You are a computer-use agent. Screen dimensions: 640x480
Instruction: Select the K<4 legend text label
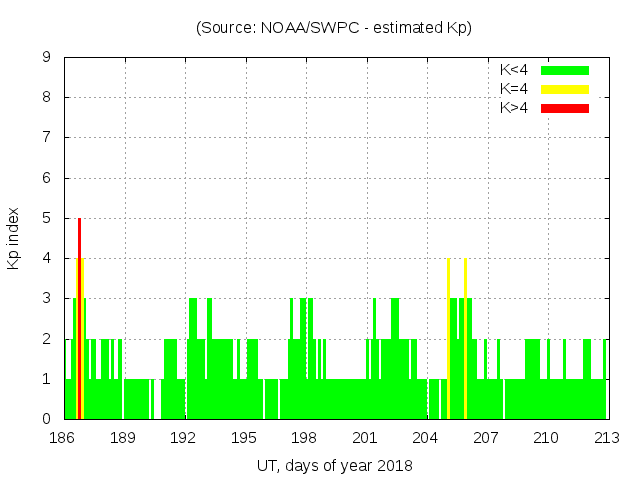[514, 70]
